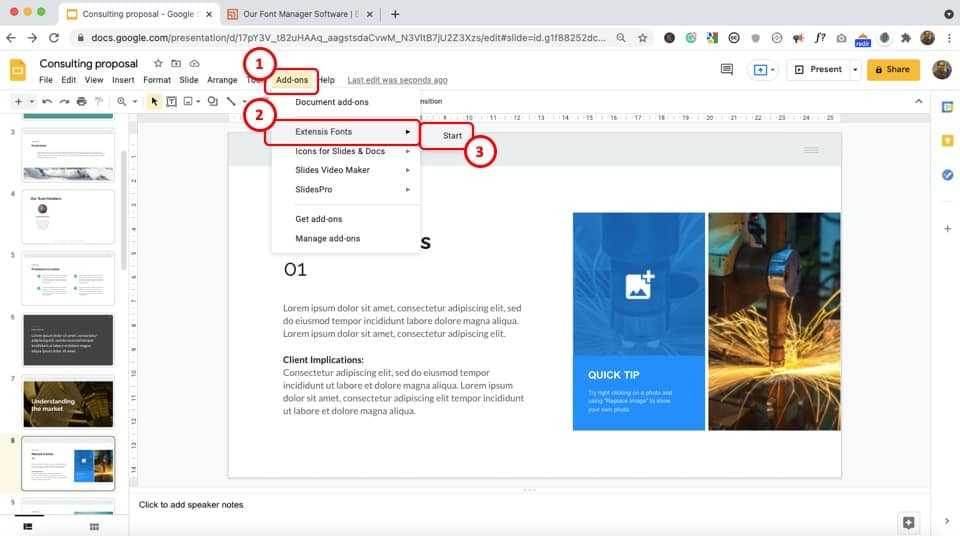Expand the Zoom dropdown arrow

tap(135, 101)
